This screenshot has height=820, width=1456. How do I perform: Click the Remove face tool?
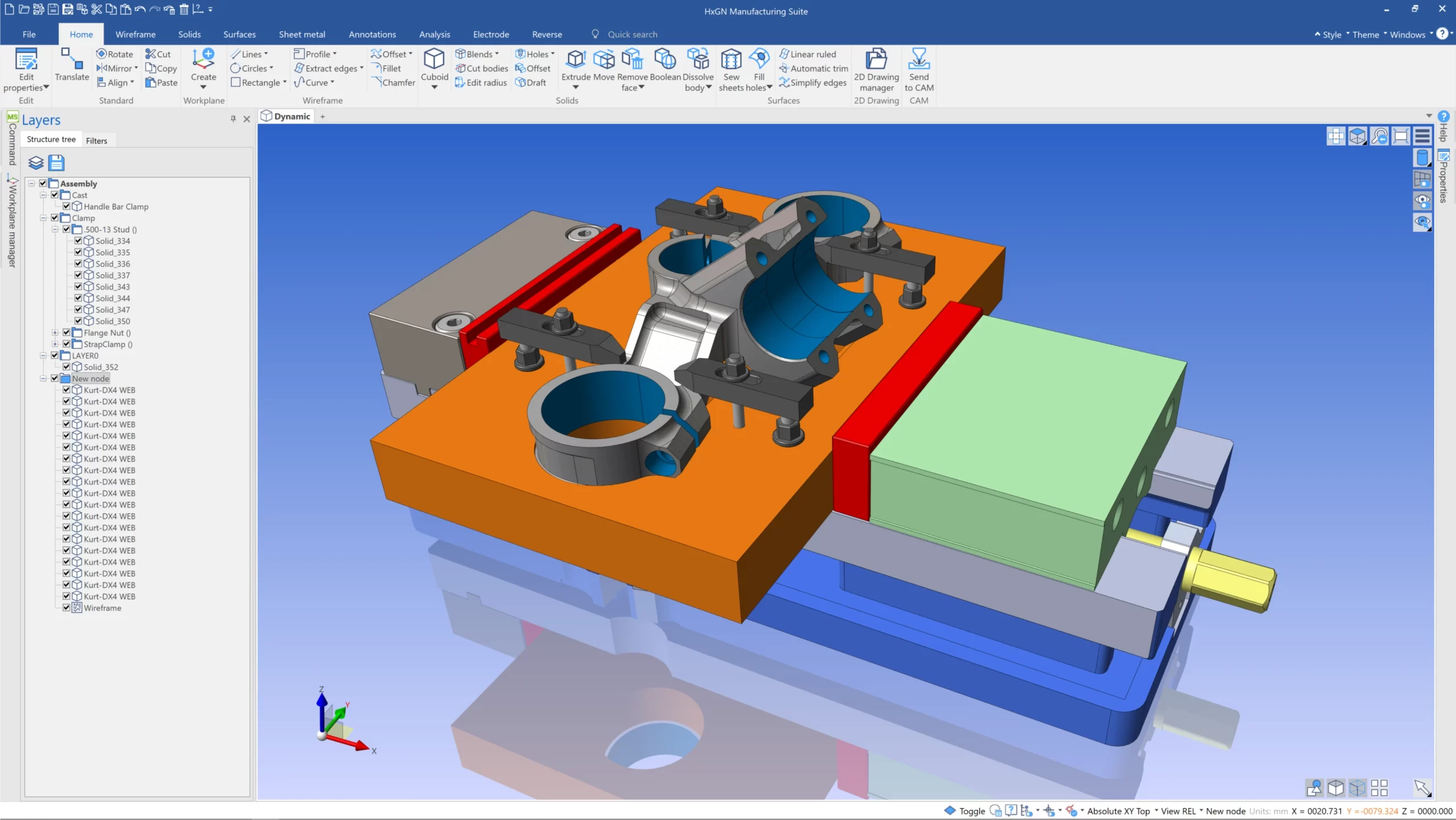pyautogui.click(x=632, y=69)
